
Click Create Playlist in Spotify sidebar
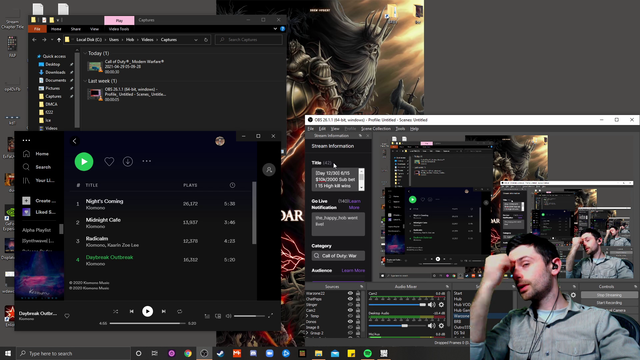coord(39,201)
